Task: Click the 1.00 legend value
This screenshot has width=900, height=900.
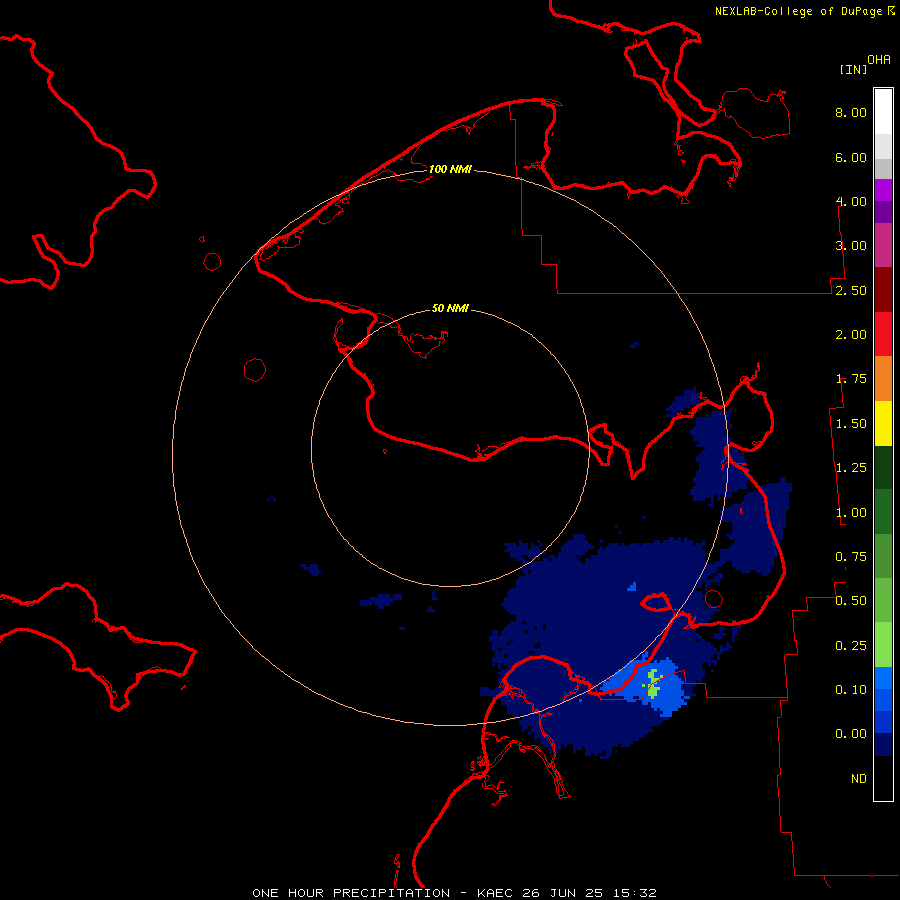Action: pyautogui.click(x=851, y=513)
